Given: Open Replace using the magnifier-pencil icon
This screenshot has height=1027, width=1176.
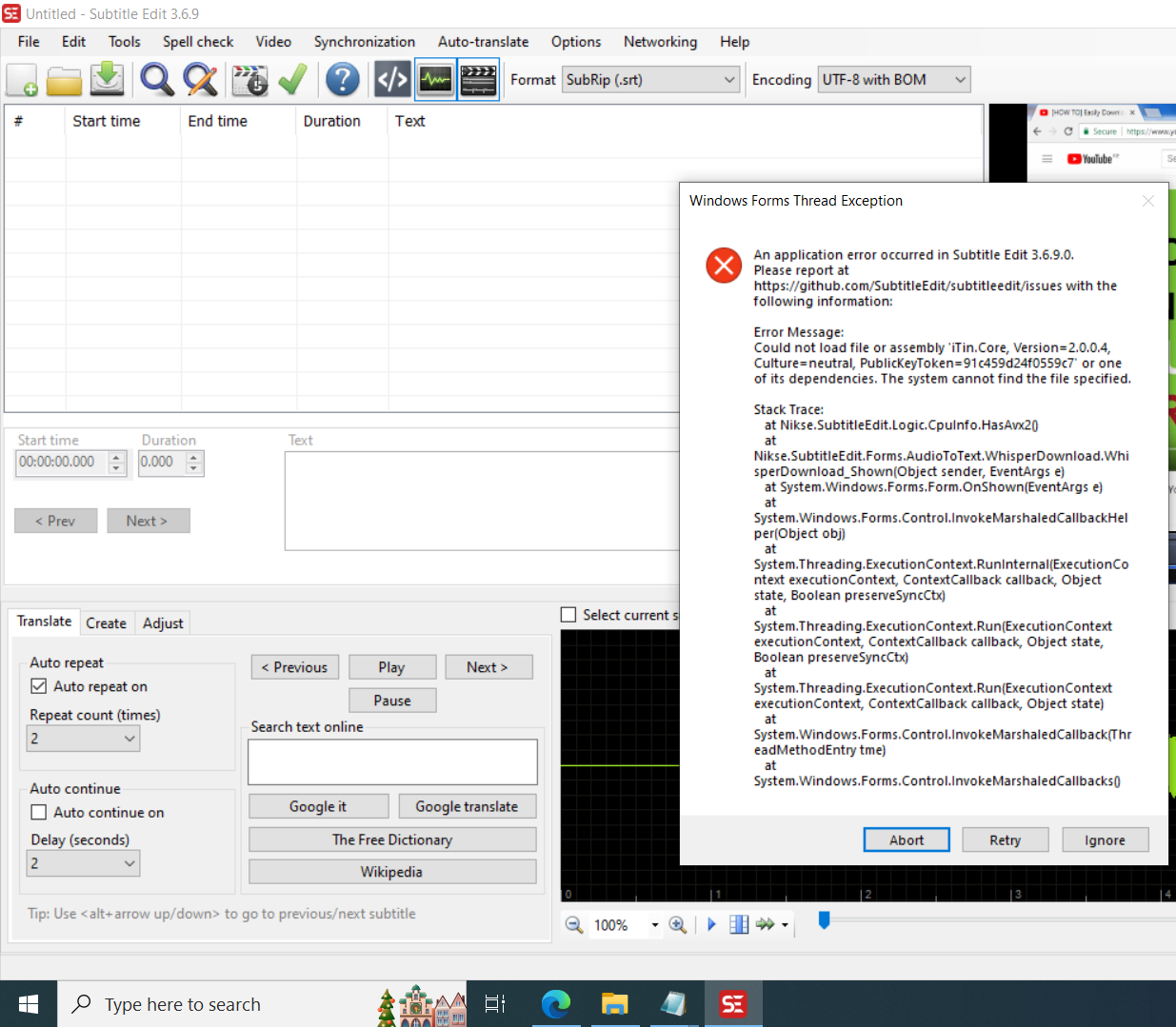Looking at the screenshot, I should [x=200, y=80].
